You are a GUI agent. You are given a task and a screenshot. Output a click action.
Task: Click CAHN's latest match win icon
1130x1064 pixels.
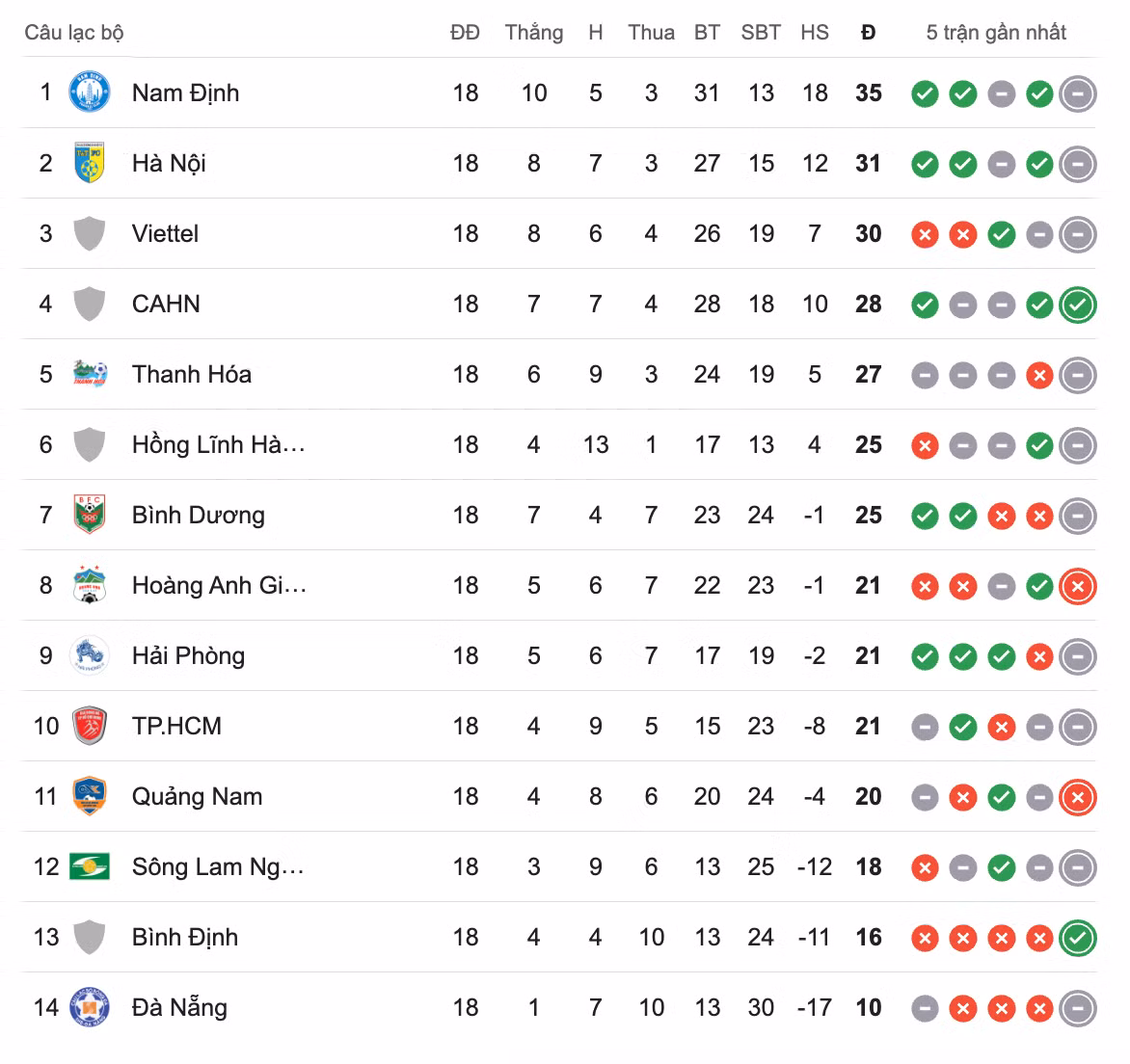(1078, 305)
